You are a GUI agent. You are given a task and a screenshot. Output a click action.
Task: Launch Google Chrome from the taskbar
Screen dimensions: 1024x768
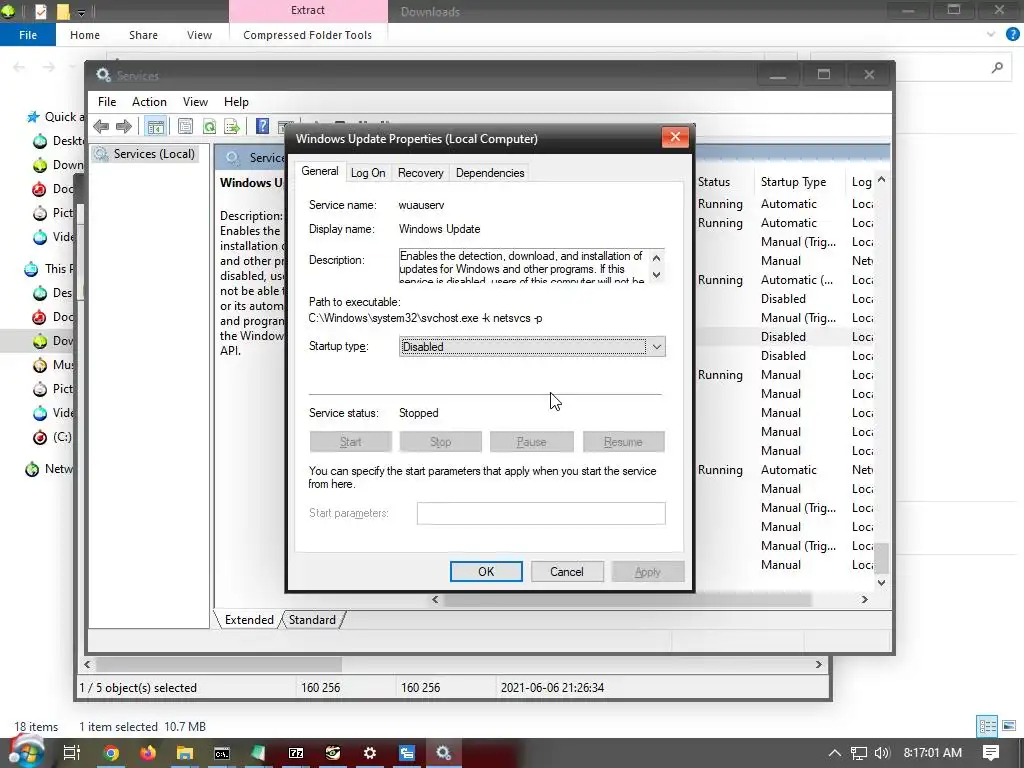(x=111, y=753)
